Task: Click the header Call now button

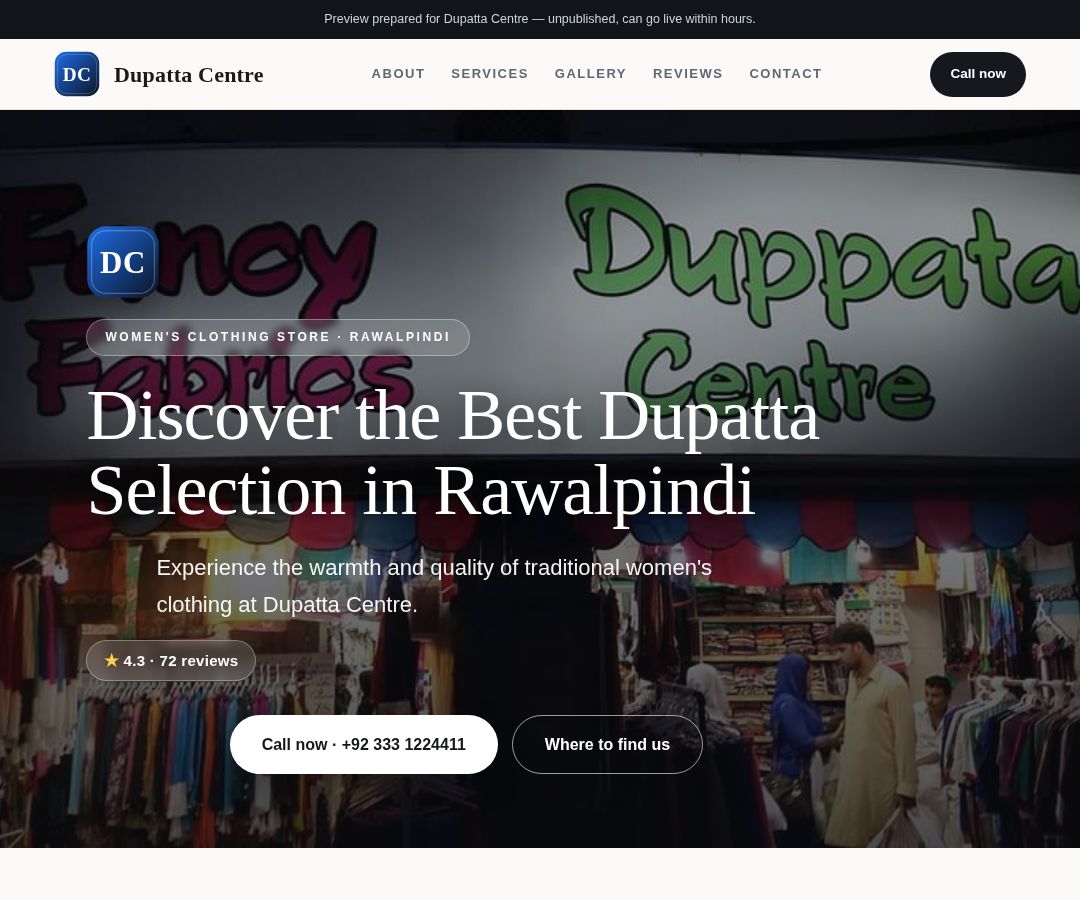Action: click(977, 74)
